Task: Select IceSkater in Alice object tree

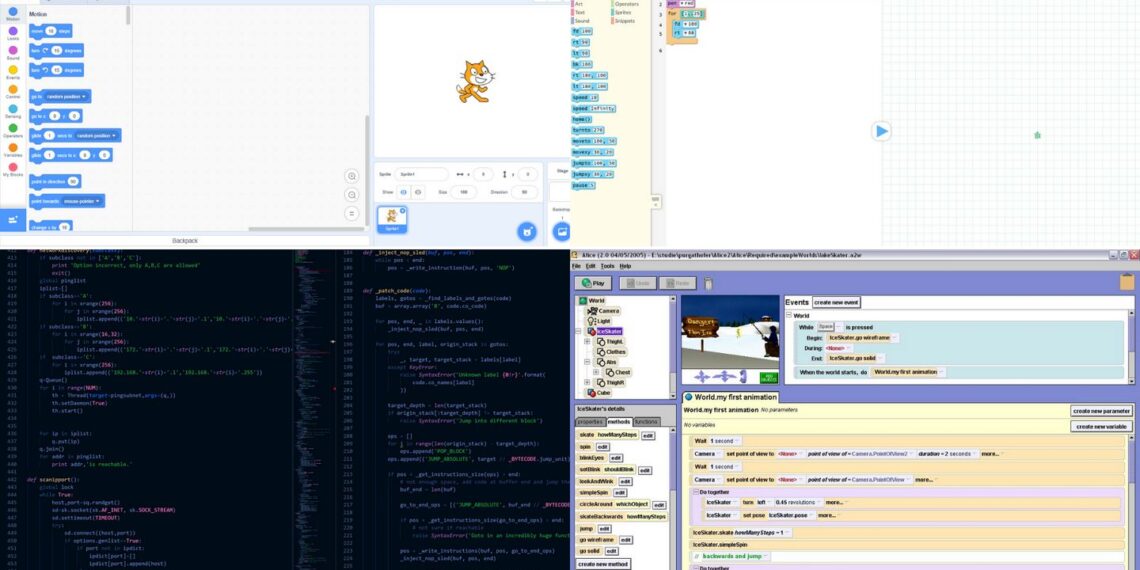Action: (604, 331)
